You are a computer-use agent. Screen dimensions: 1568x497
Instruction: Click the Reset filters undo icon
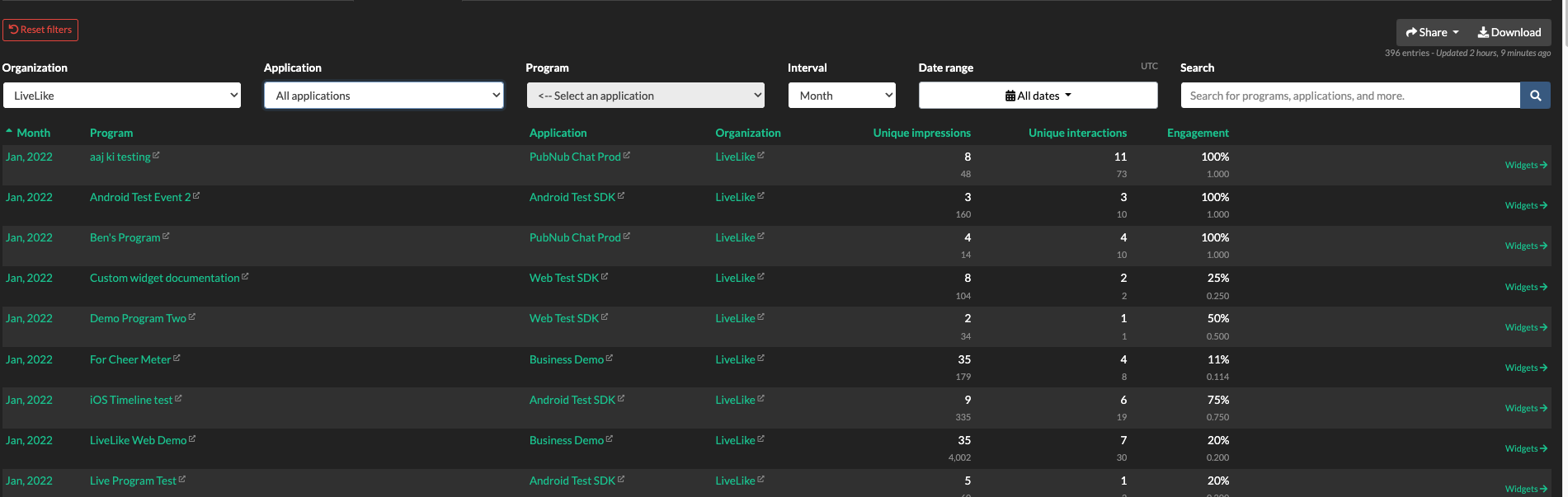(14, 29)
